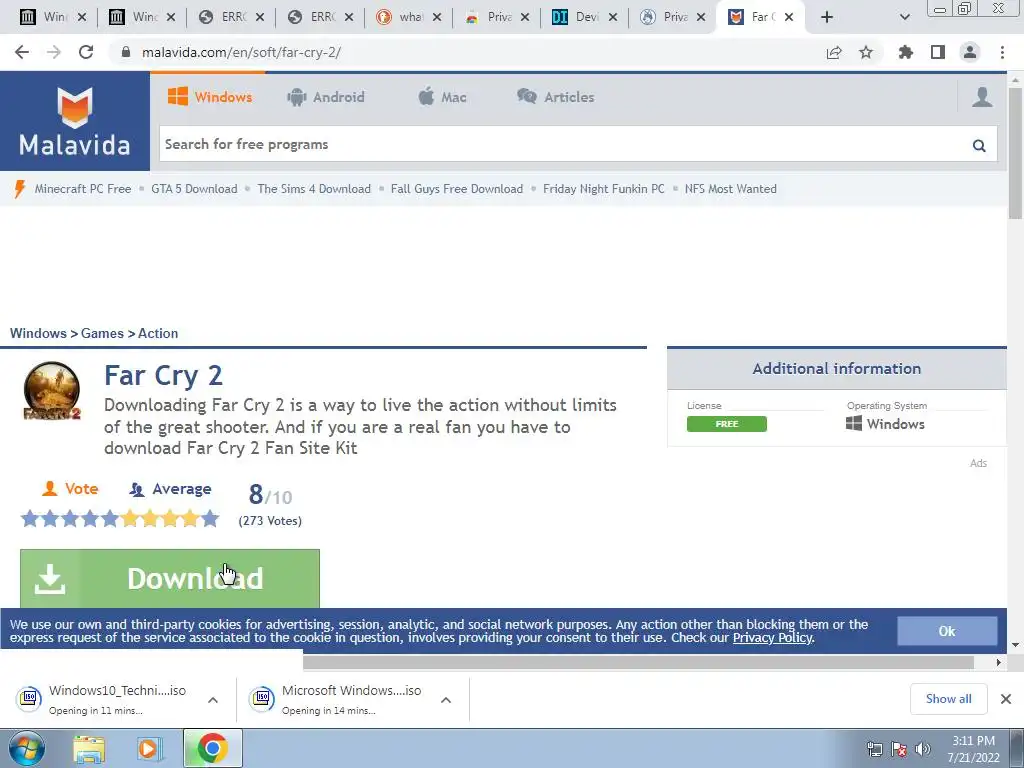Go back using the browser back arrow
Image resolution: width=1024 pixels, height=768 pixels.
tap(22, 52)
